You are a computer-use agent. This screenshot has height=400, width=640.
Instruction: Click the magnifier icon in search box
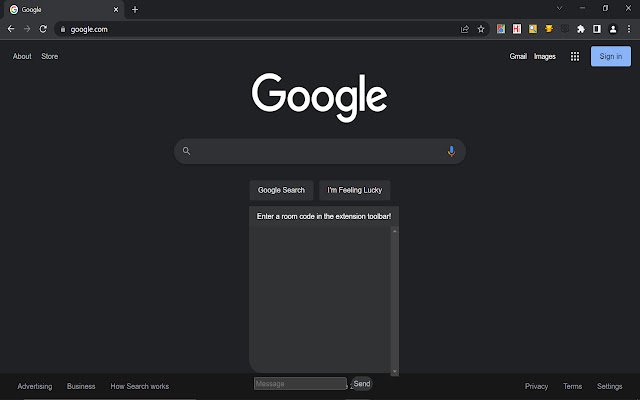[187, 151]
